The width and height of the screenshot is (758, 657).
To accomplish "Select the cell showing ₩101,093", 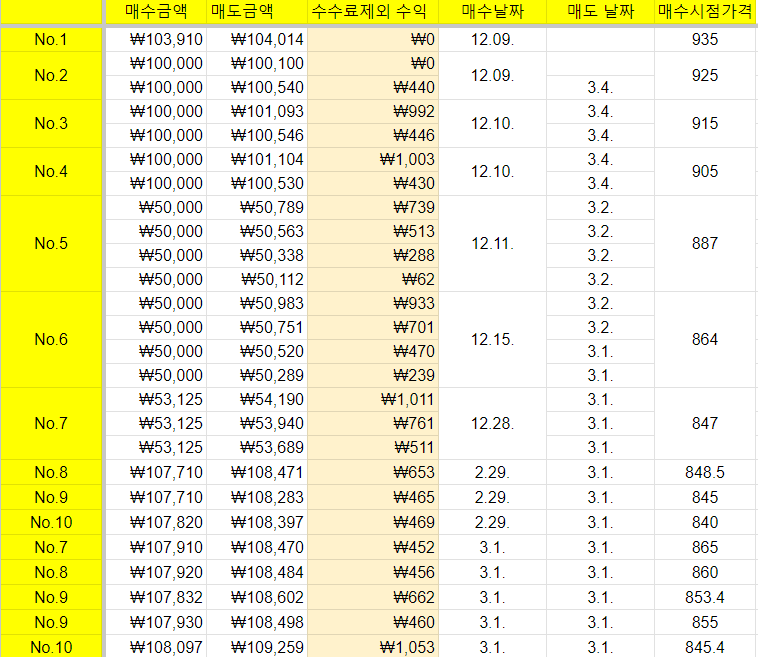I will click(257, 112).
